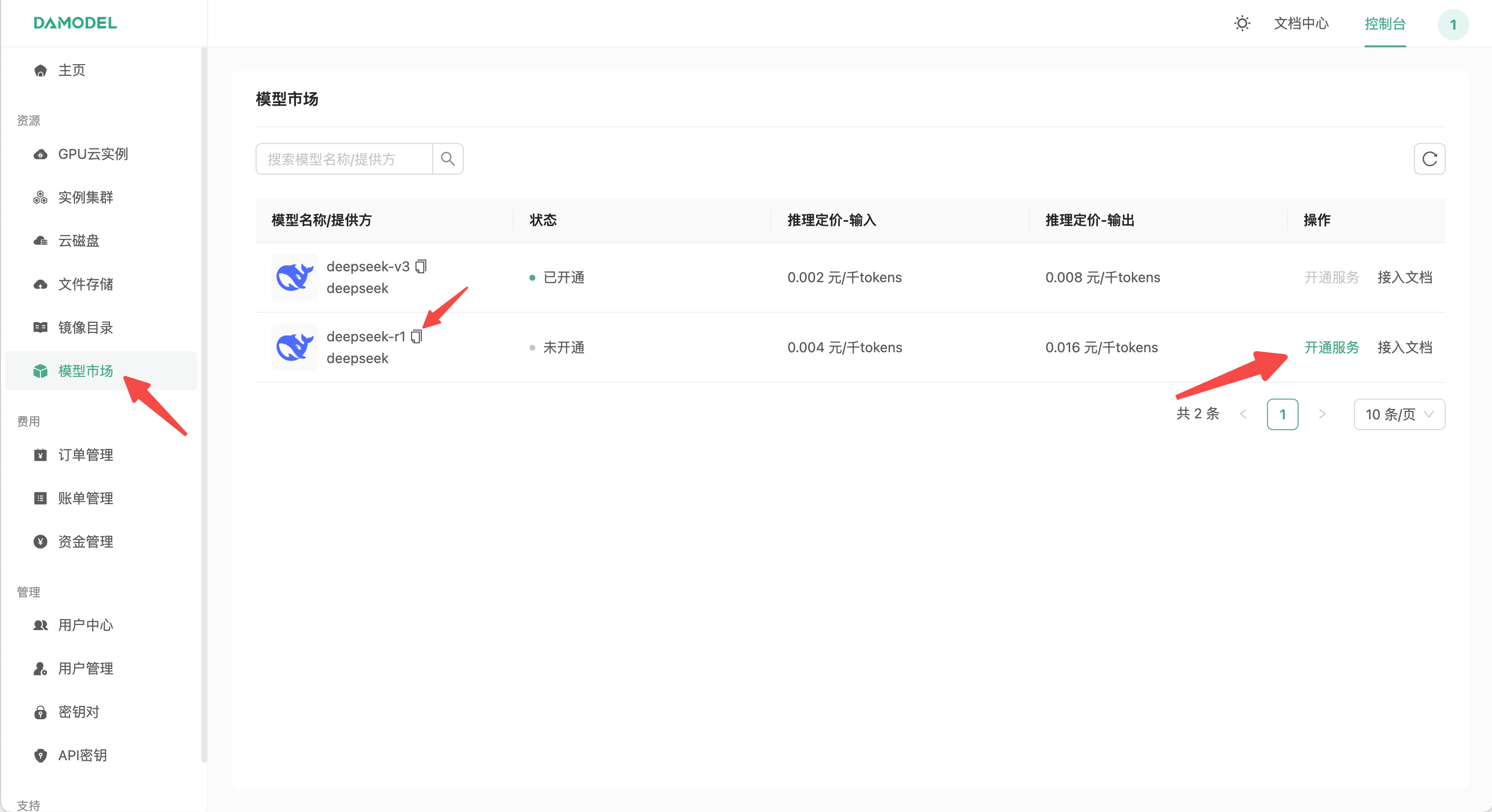Click the deepseek-v3 whale logo

295,277
